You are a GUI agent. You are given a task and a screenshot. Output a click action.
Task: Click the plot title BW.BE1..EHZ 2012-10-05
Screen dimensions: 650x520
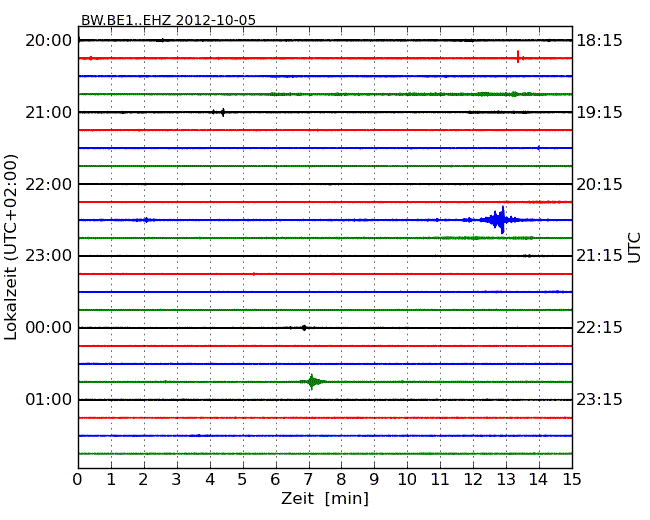pos(168,20)
